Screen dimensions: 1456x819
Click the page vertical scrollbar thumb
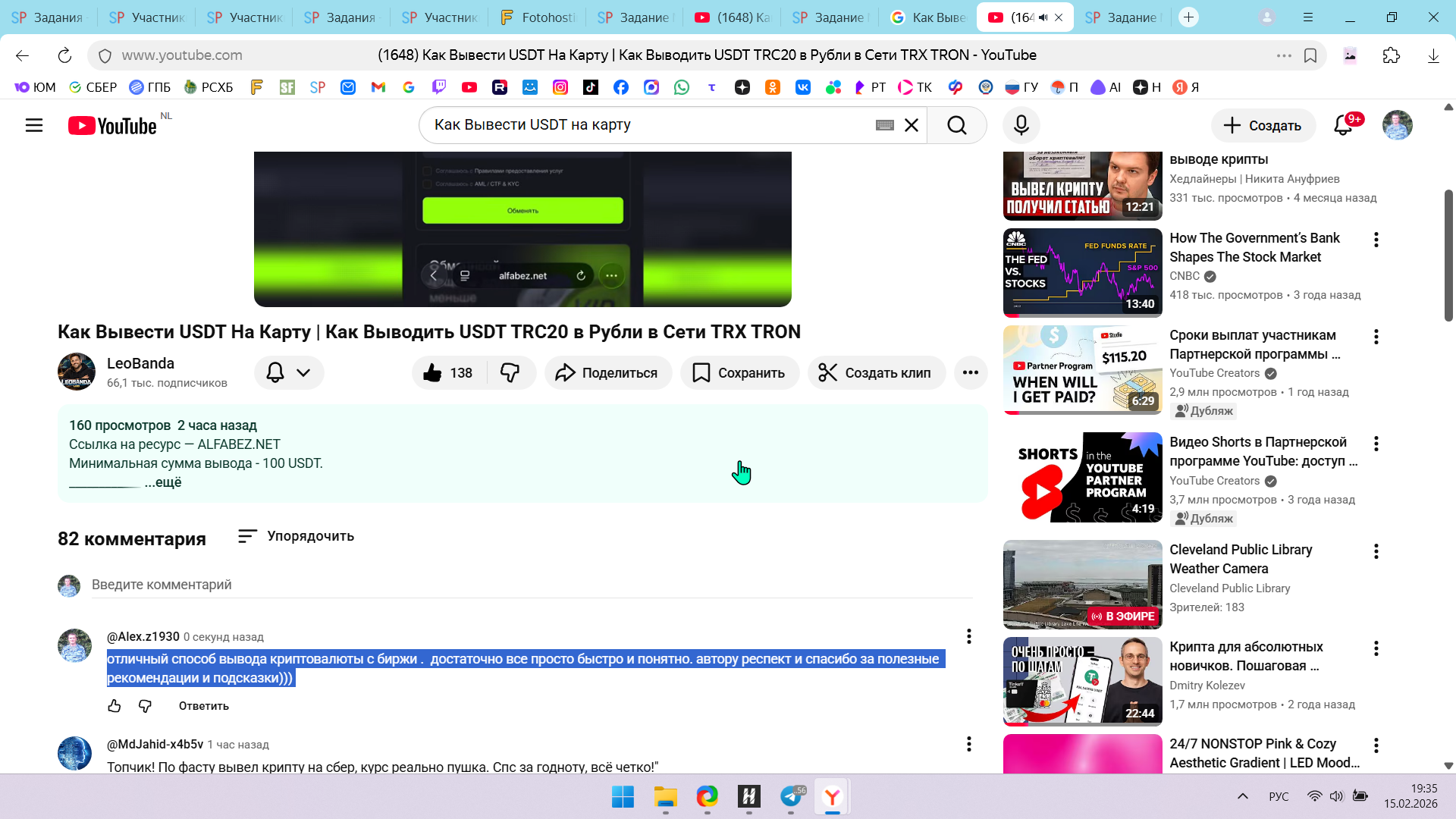pos(1448,255)
